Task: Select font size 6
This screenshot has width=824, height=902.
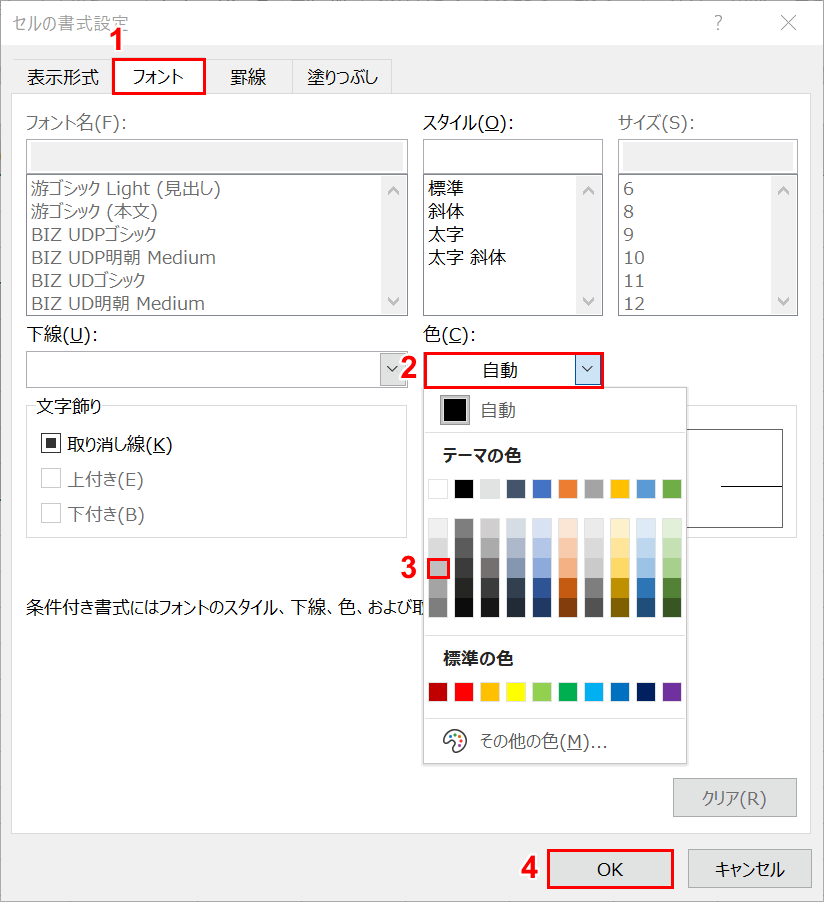Action: (628, 189)
